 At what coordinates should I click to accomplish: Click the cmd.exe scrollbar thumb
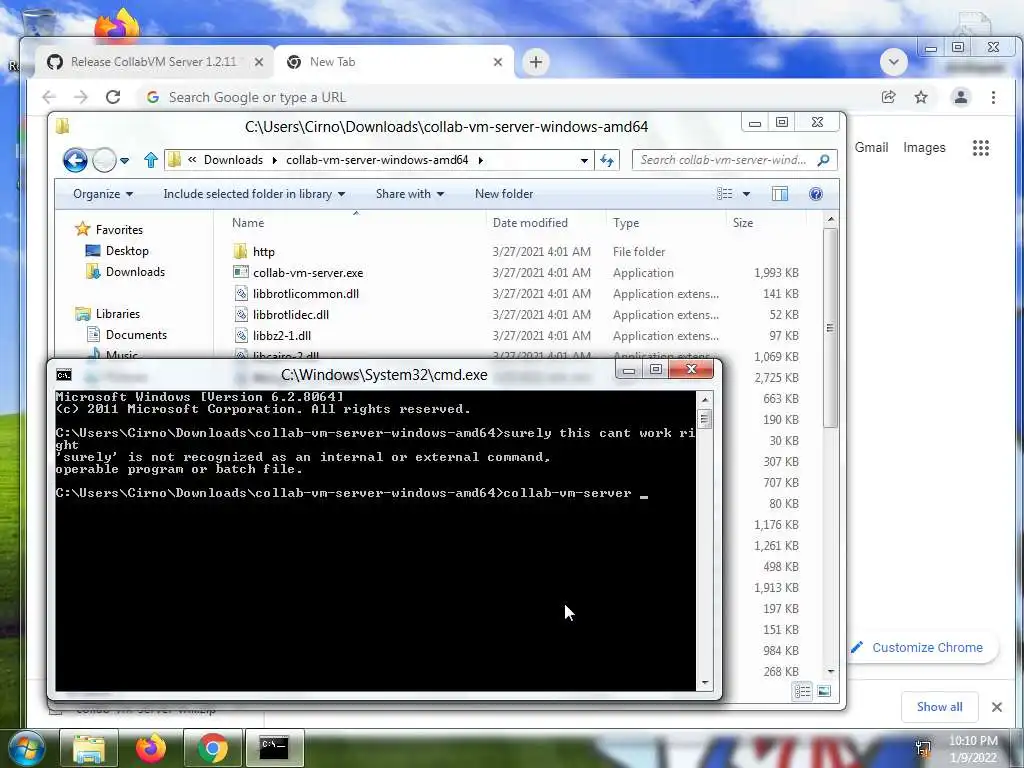point(705,418)
